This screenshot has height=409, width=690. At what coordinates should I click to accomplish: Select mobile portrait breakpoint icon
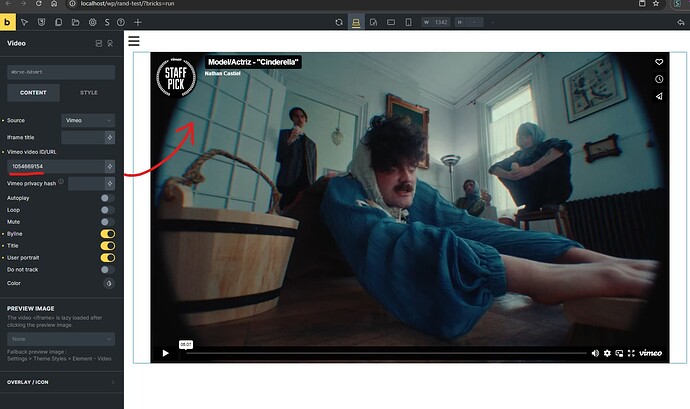(408, 22)
